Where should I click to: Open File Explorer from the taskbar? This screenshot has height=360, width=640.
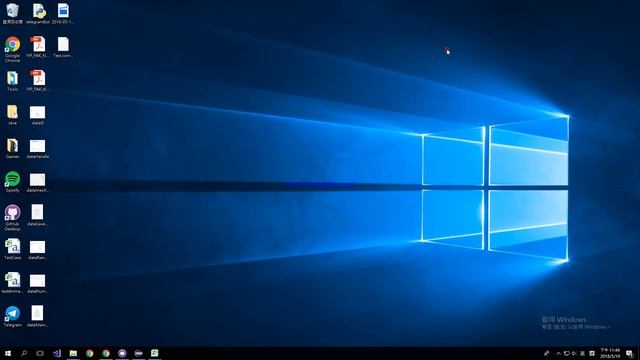click(x=73, y=353)
